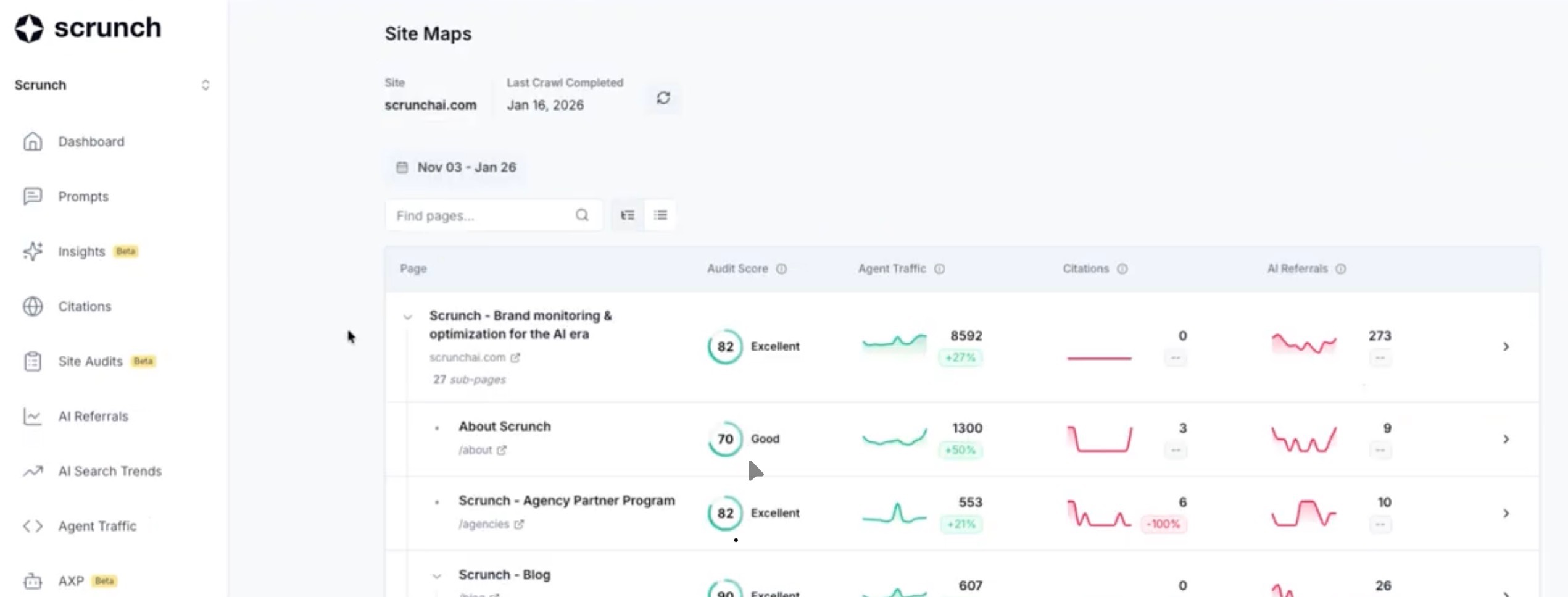Open Insights beta section
The width and height of the screenshot is (1568, 597).
click(x=81, y=252)
